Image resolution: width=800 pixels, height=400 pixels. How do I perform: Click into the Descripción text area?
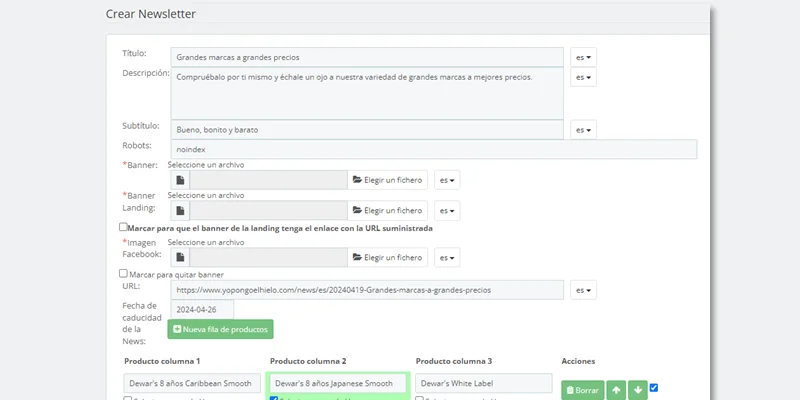click(367, 93)
